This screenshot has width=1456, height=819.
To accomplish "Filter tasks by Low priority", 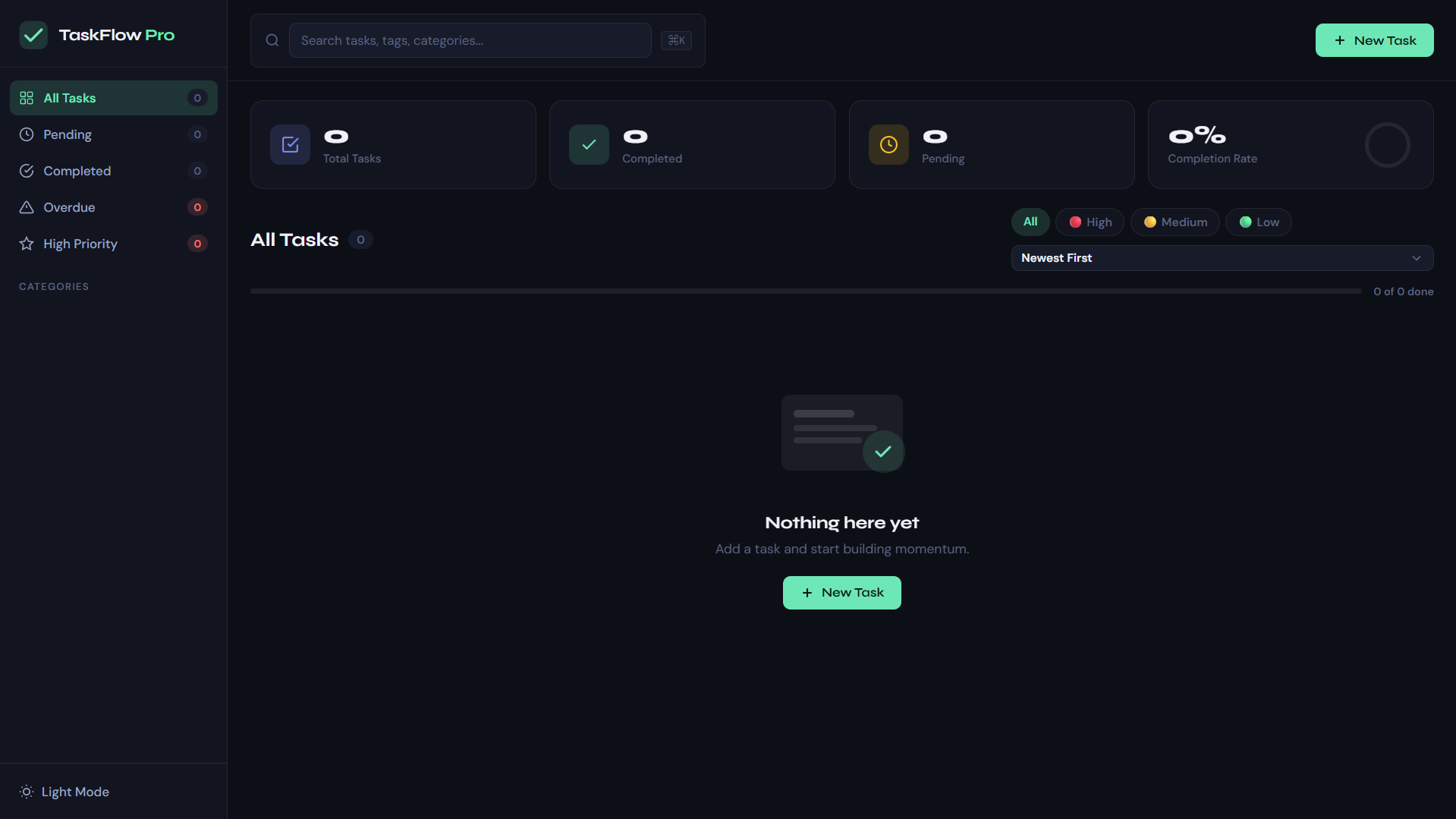I will 1258,222.
